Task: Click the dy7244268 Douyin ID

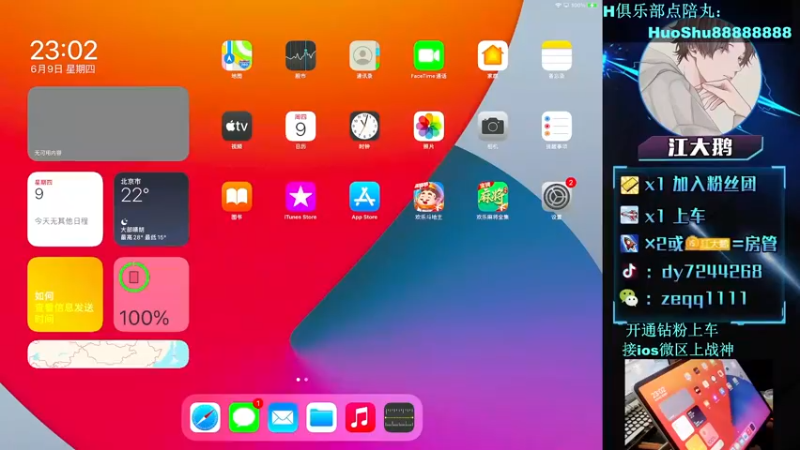Action: click(x=712, y=271)
